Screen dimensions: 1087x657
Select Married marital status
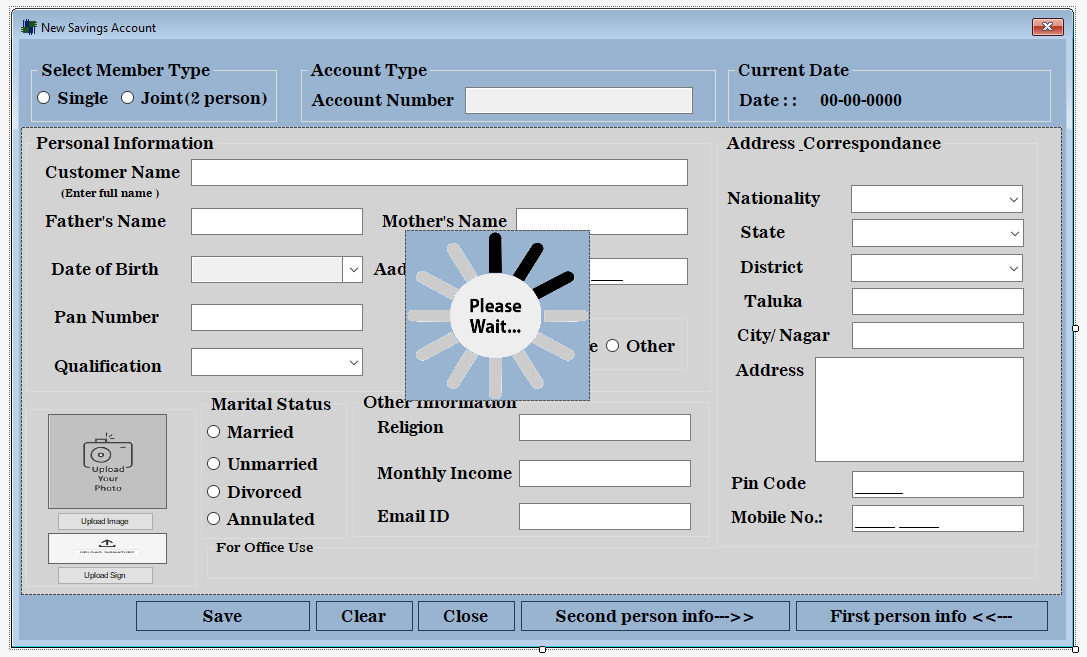tap(214, 432)
